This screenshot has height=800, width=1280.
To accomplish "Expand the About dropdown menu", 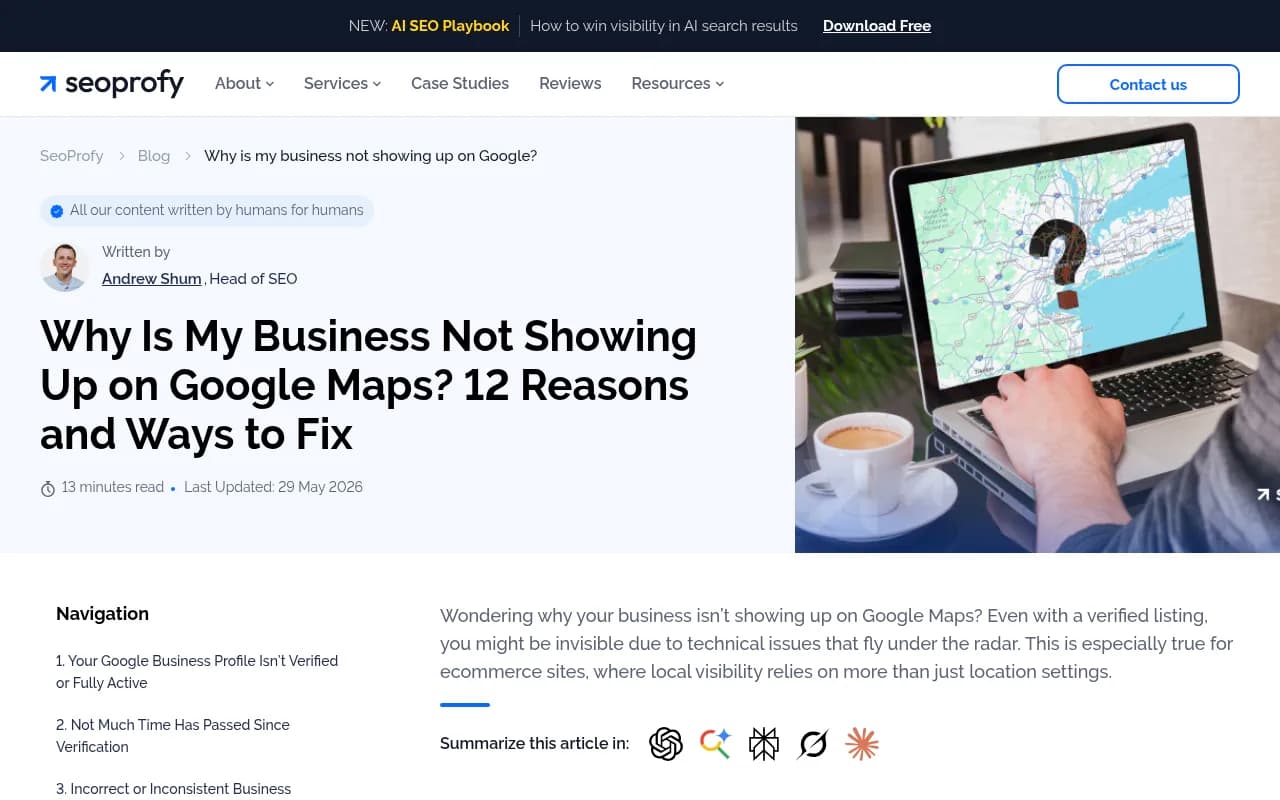I will tap(244, 84).
